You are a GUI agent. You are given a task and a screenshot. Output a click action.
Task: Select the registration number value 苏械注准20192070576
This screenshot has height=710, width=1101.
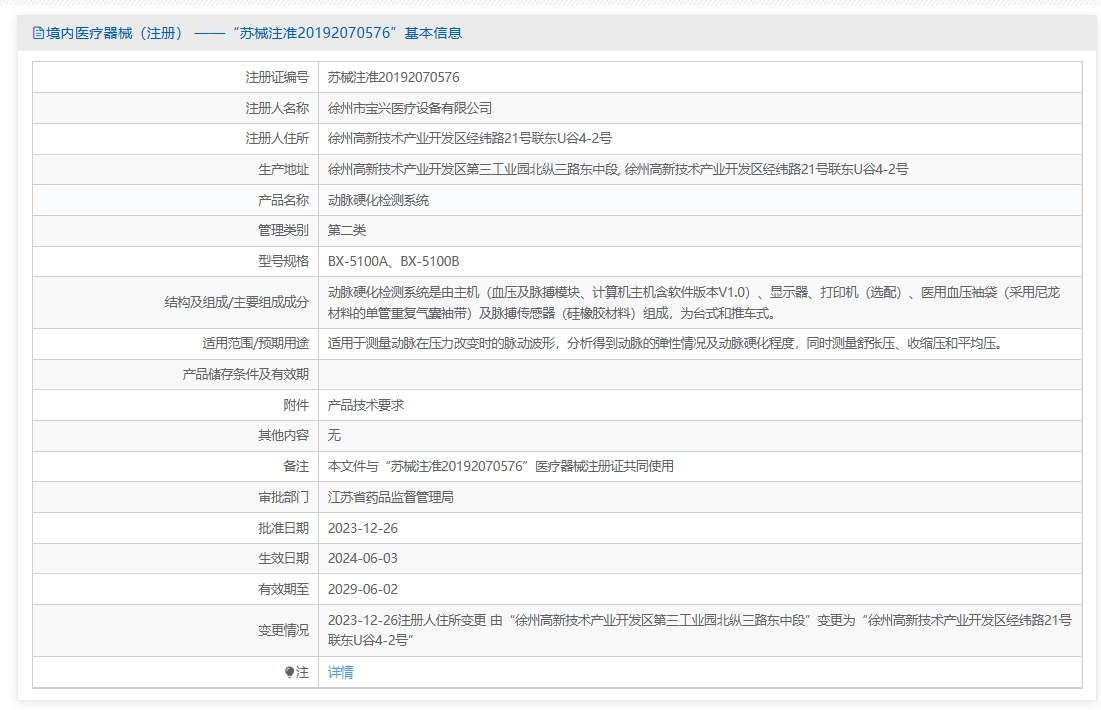pyautogui.click(x=394, y=77)
